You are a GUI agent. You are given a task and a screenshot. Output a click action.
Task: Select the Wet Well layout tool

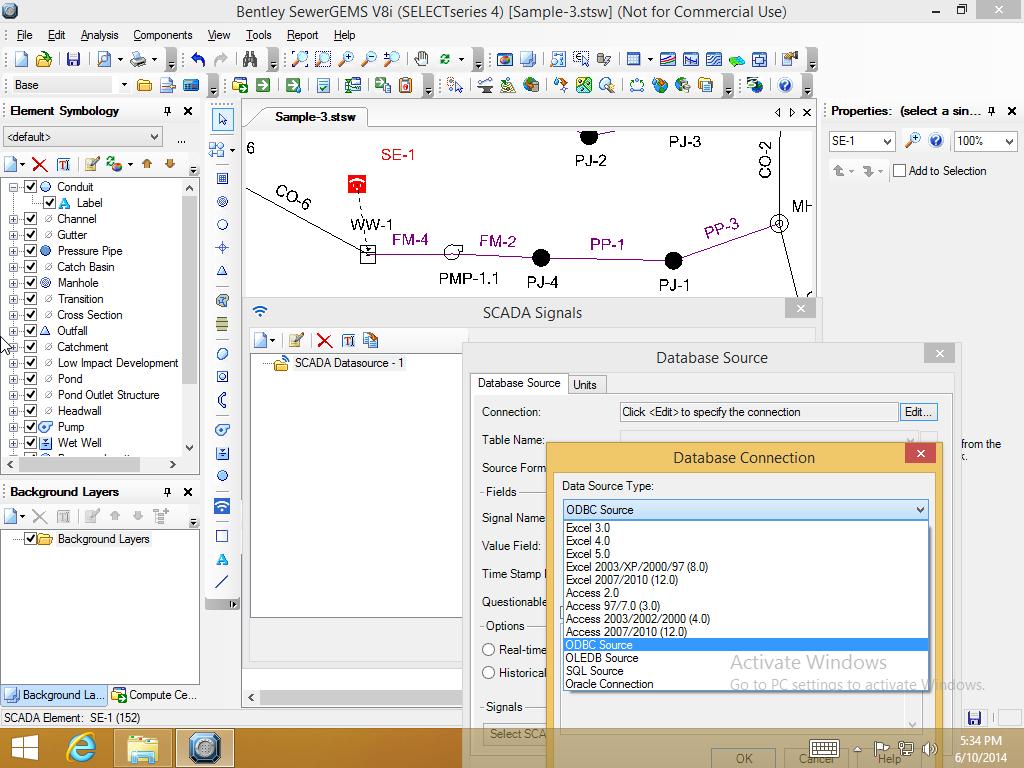[222, 453]
